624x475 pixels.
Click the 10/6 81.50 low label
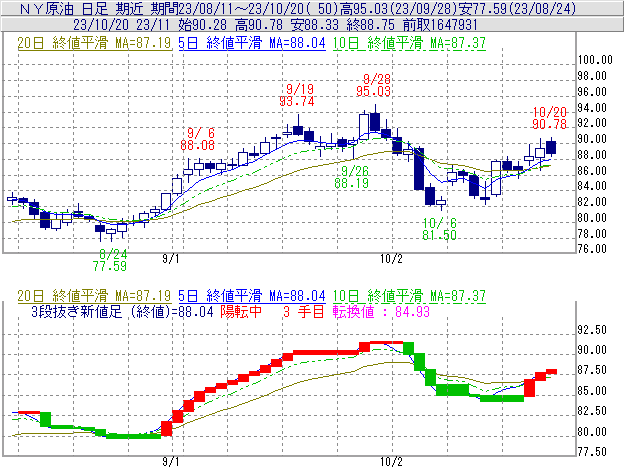click(439, 229)
